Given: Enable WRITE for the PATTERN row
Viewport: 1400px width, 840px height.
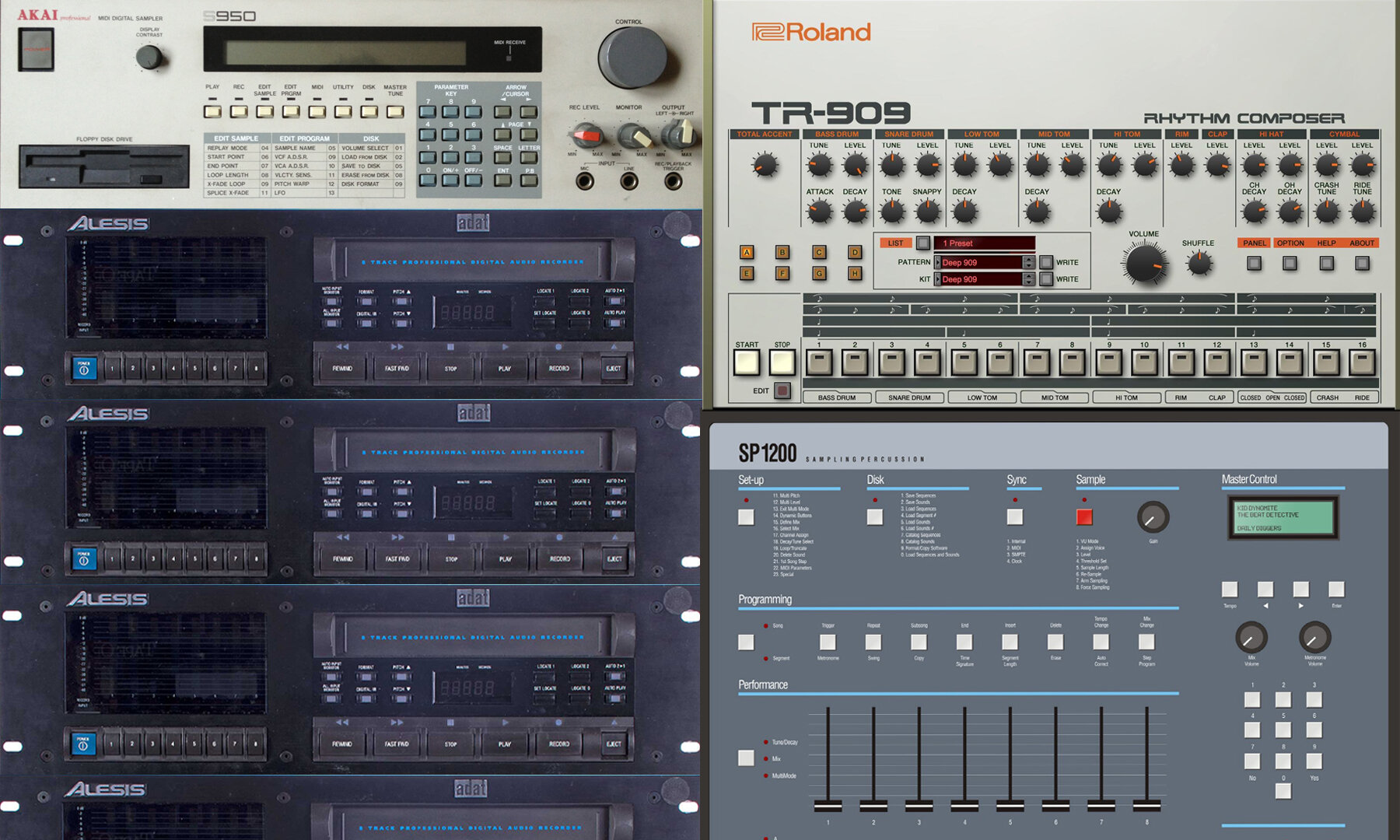Looking at the screenshot, I should point(1046,262).
